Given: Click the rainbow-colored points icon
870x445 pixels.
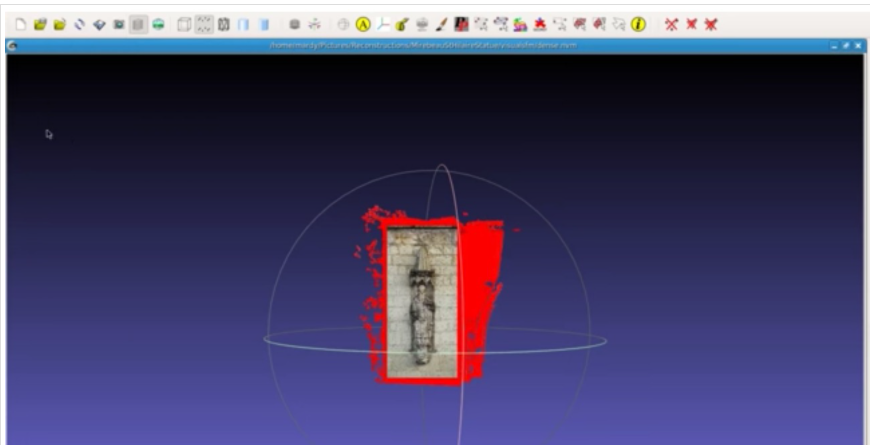Looking at the screenshot, I should pos(520,24).
